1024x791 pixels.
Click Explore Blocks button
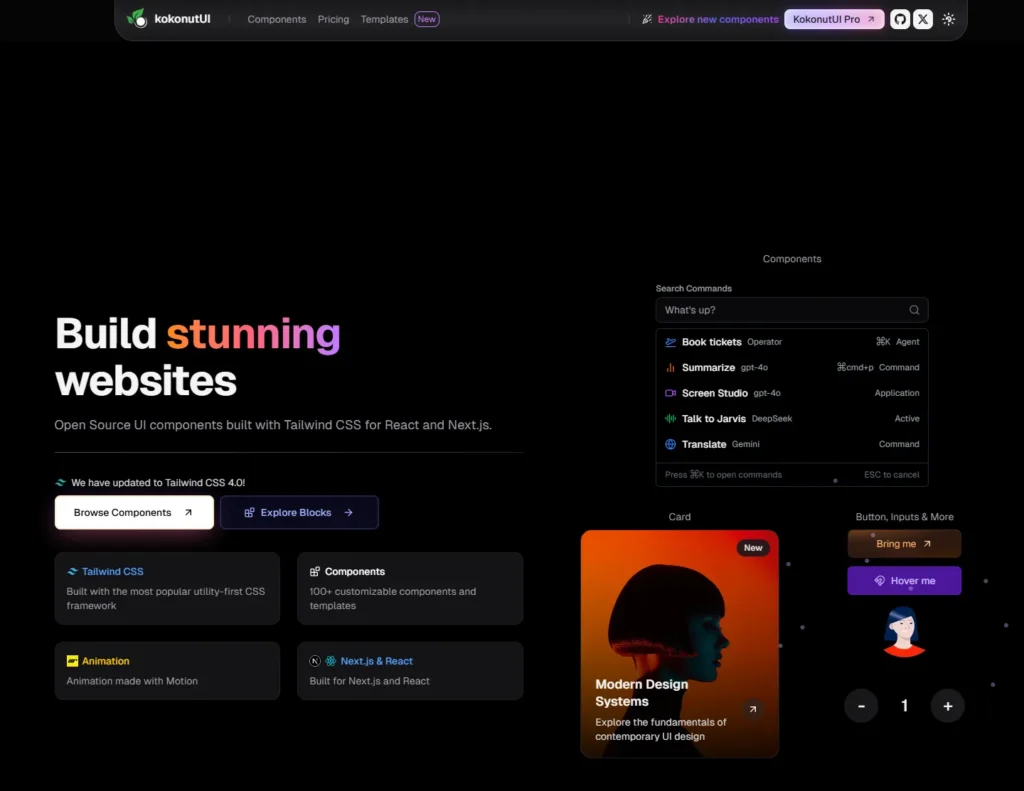[x=299, y=512]
